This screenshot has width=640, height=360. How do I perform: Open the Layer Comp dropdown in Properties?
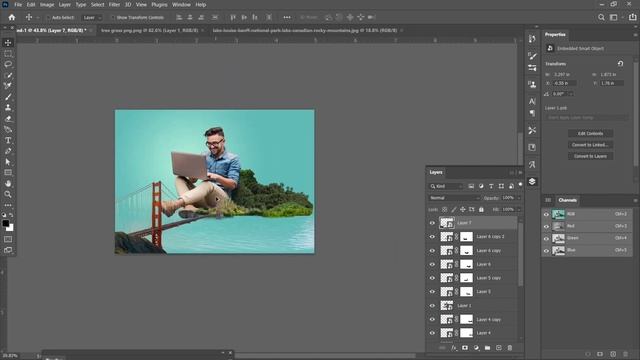click(587, 118)
